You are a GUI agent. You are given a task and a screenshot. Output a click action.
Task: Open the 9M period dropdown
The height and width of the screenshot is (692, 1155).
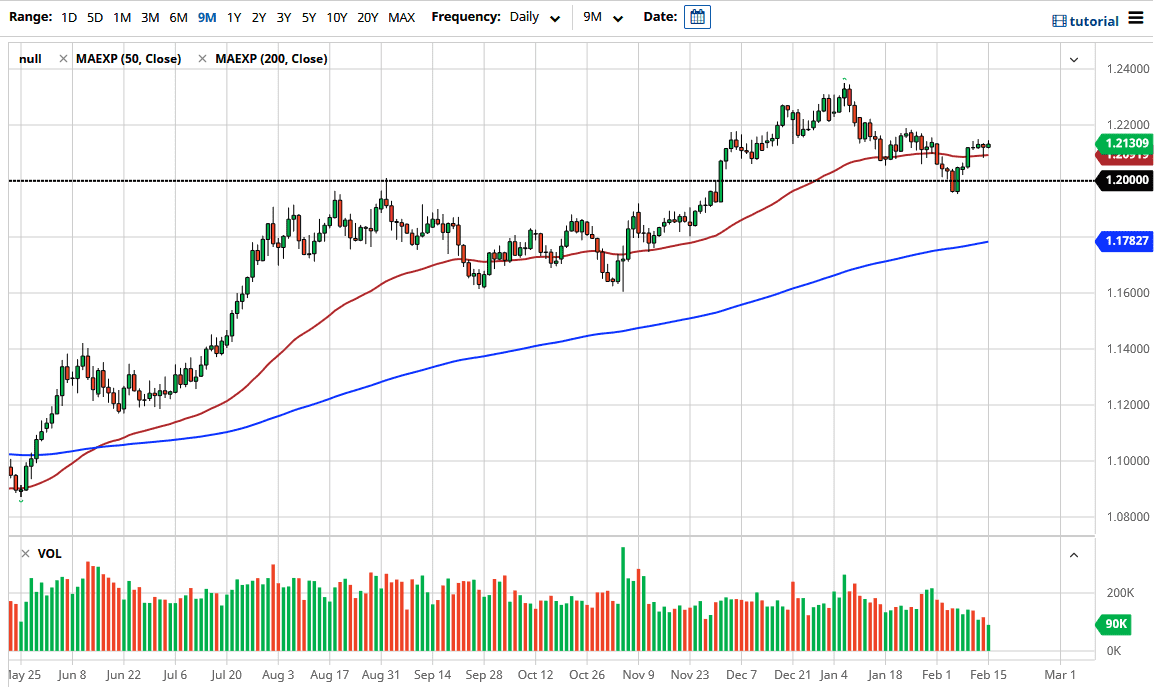[x=603, y=17]
